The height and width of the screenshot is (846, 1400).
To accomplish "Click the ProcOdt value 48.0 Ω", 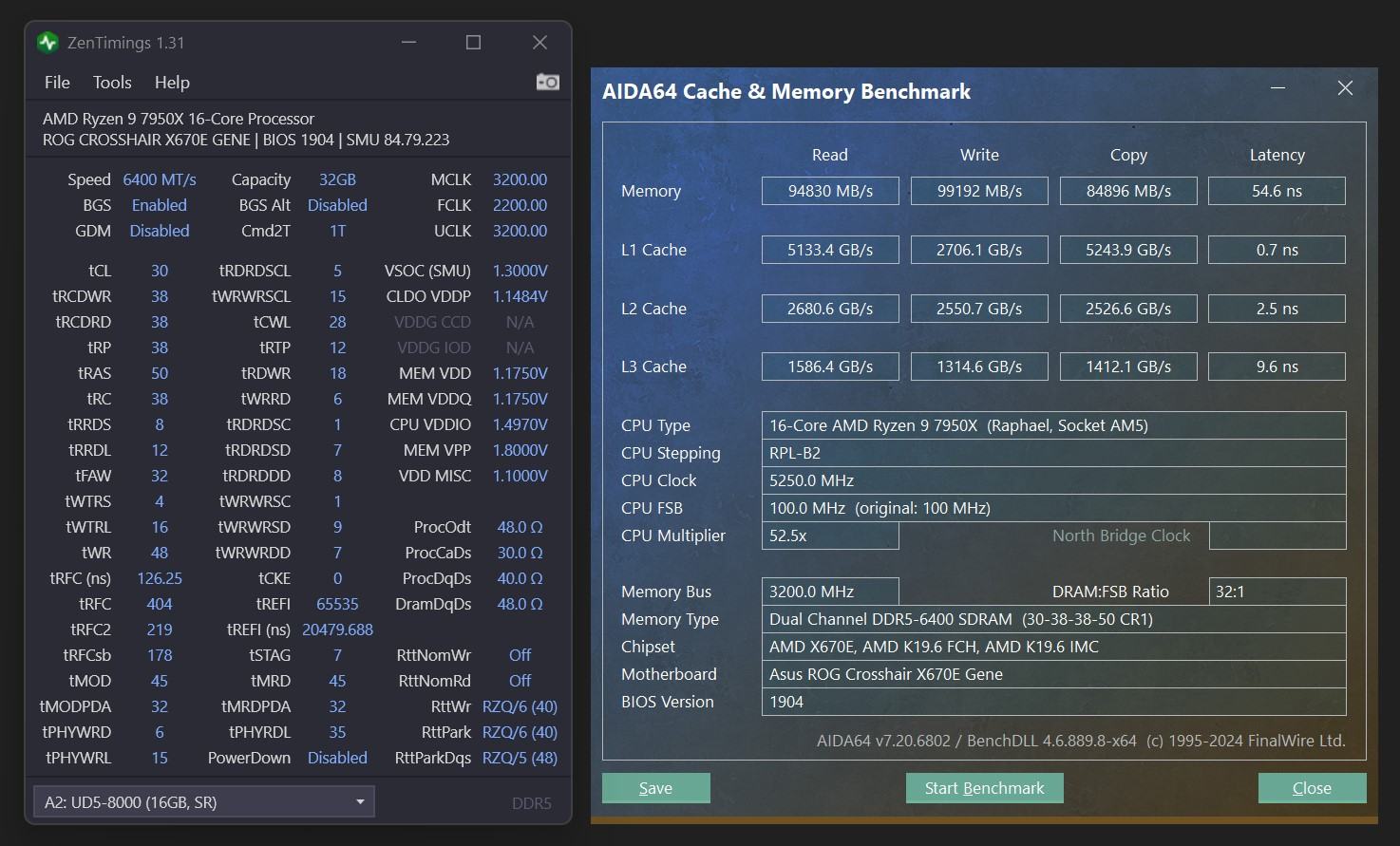I will tap(520, 527).
